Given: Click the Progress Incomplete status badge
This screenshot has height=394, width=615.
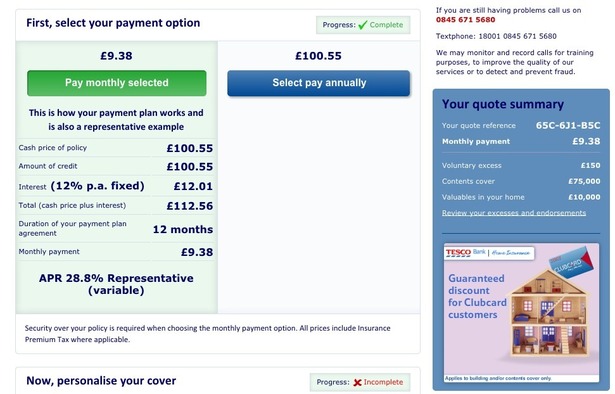Looking at the screenshot, I should click(360, 382).
